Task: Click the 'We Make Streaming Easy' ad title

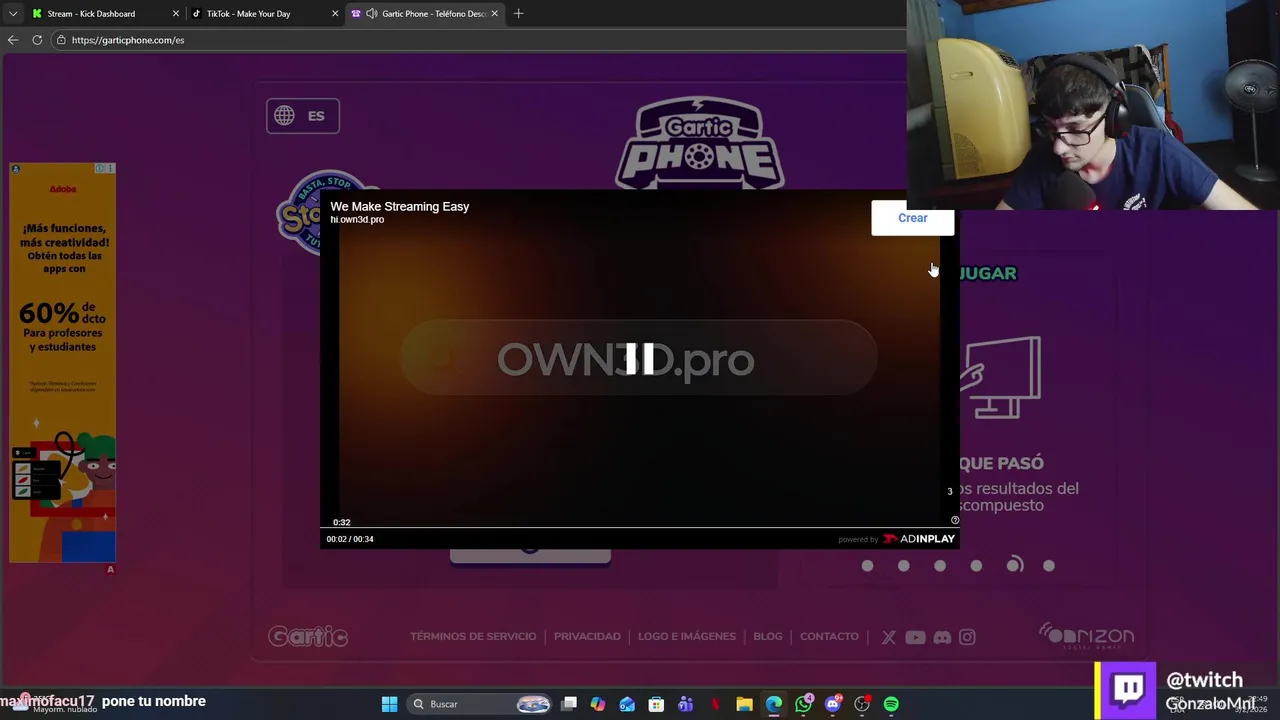Action: pyautogui.click(x=400, y=206)
